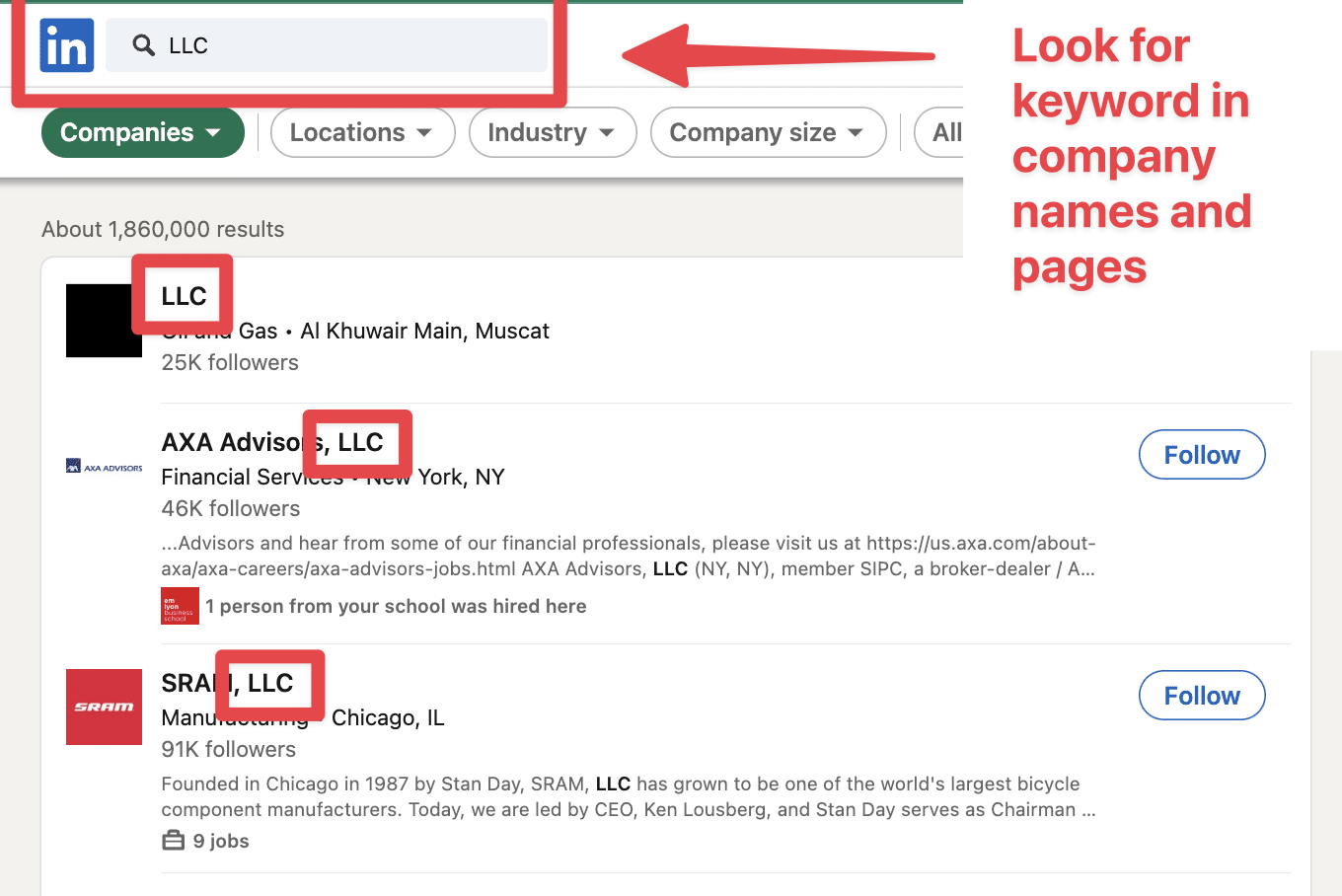Open the Industry filter dropdown

pyautogui.click(x=552, y=131)
